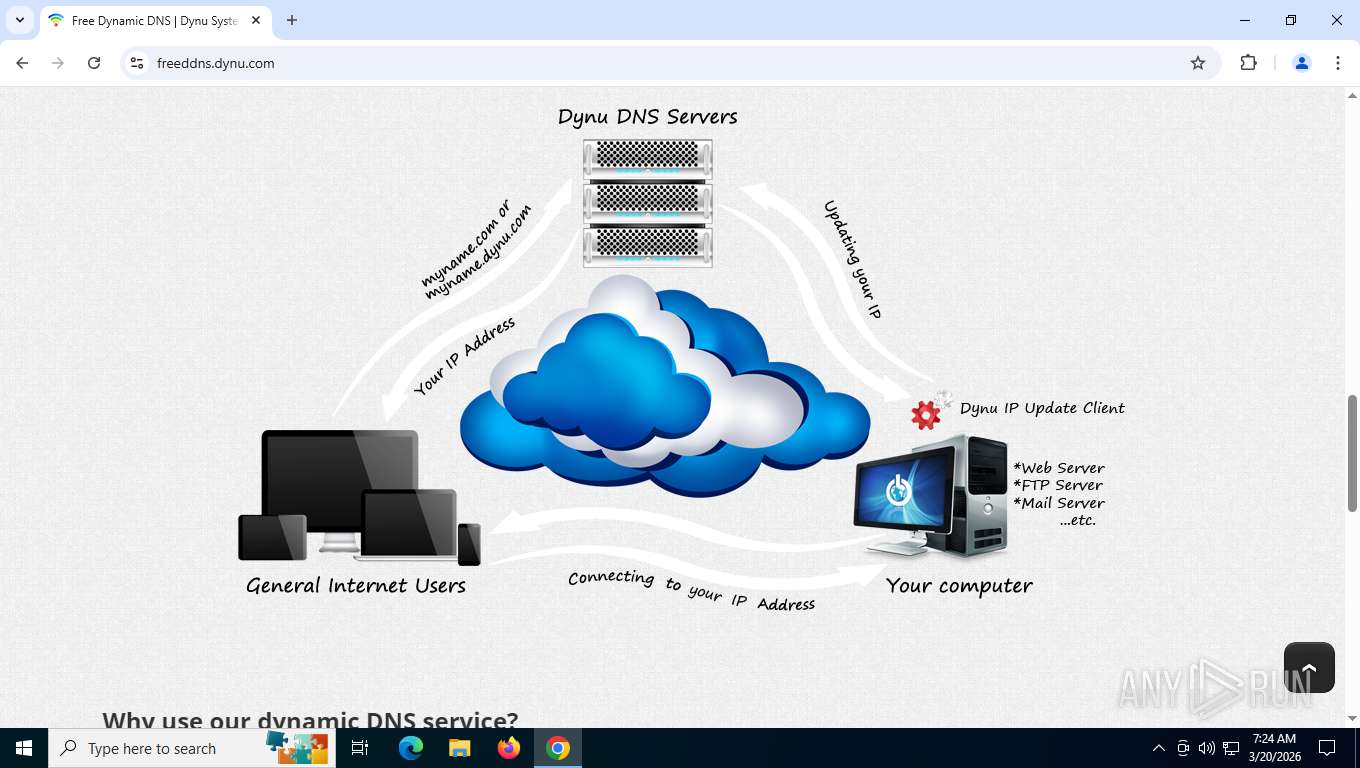
Task: Click the Dynu DNS Servers heading
Action: (648, 117)
